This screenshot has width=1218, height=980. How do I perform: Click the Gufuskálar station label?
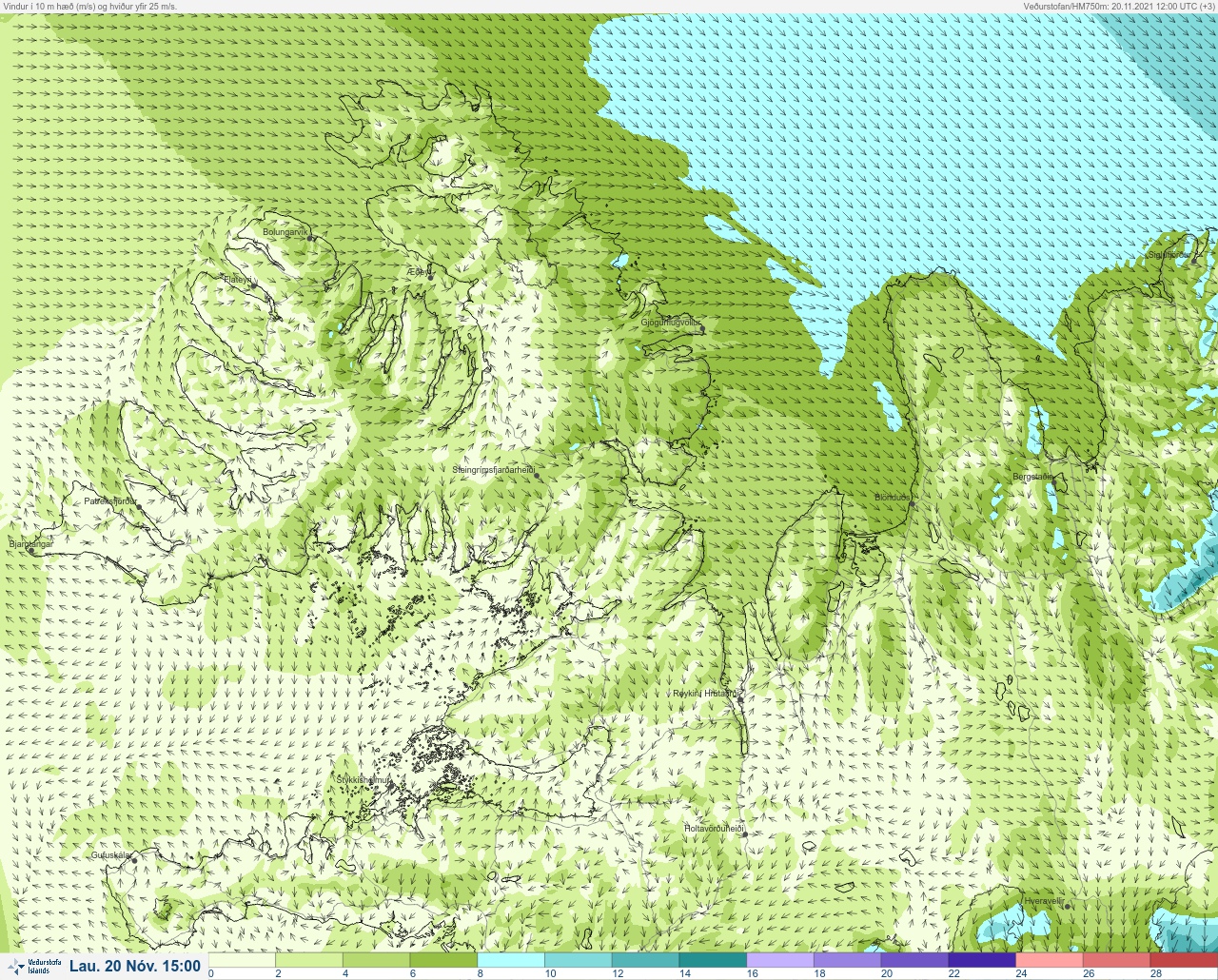pyautogui.click(x=110, y=855)
